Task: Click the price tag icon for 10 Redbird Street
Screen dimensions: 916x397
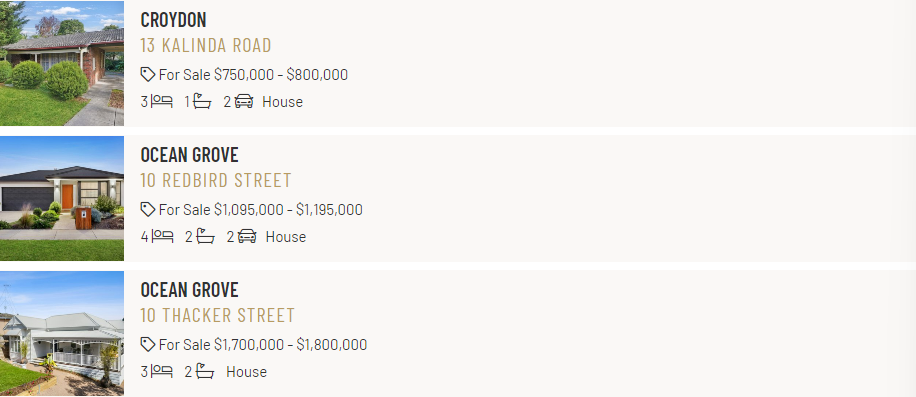Action: 148,210
